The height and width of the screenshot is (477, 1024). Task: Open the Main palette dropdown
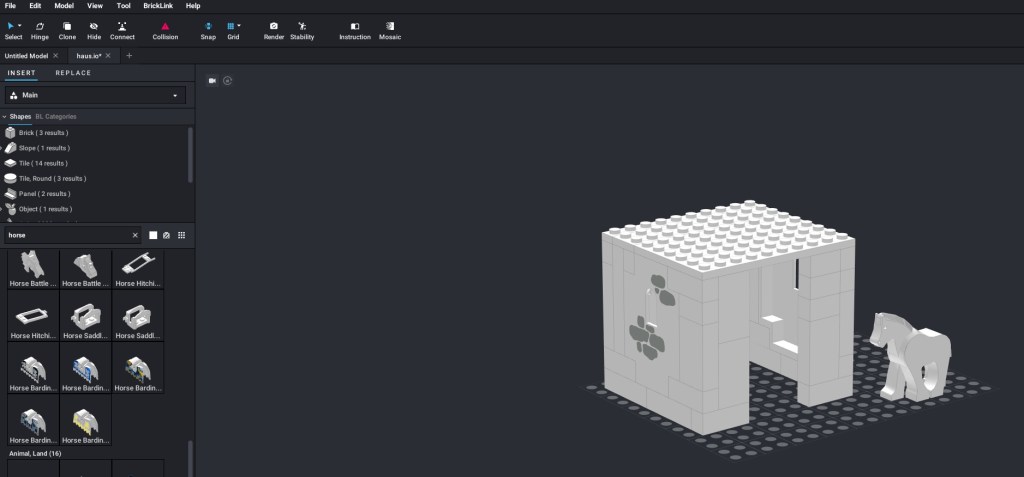[x=95, y=96]
